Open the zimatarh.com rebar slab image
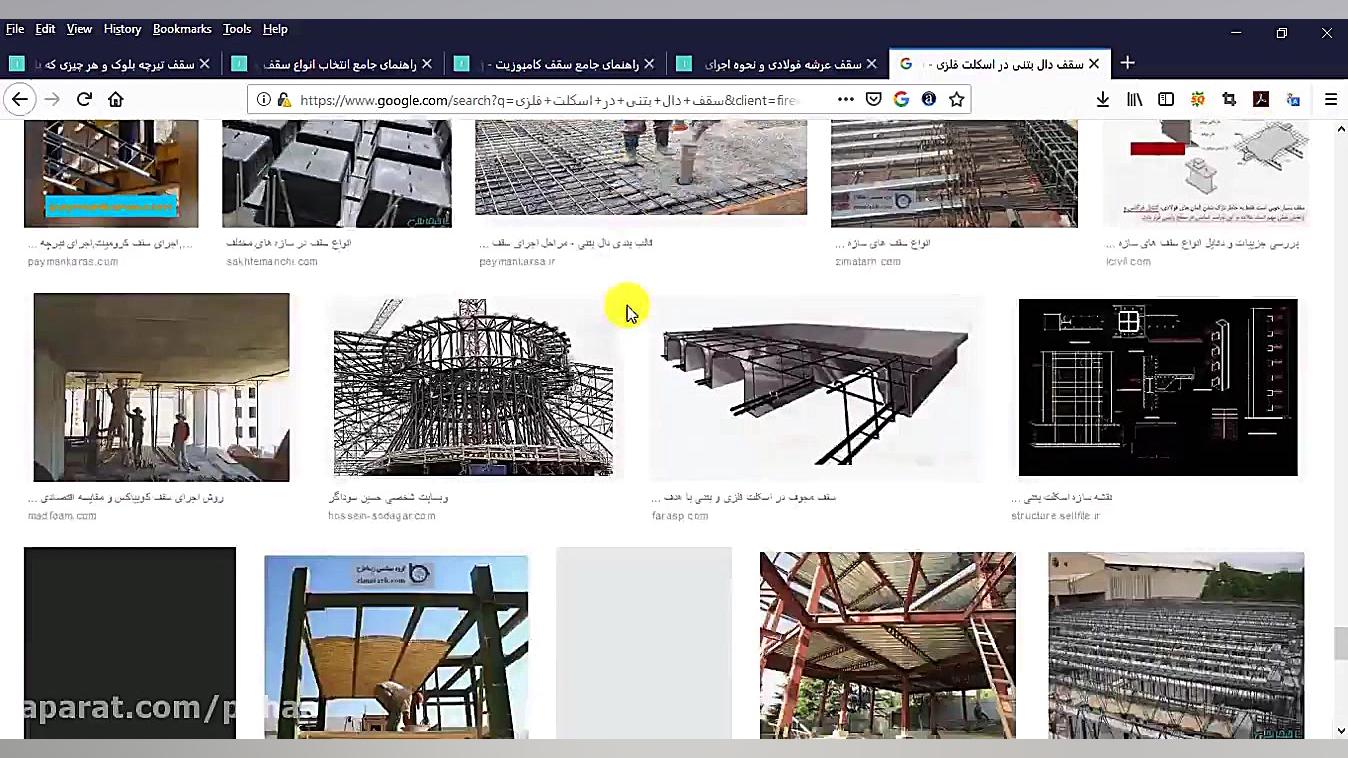This screenshot has height=758, width=1348. (954, 173)
